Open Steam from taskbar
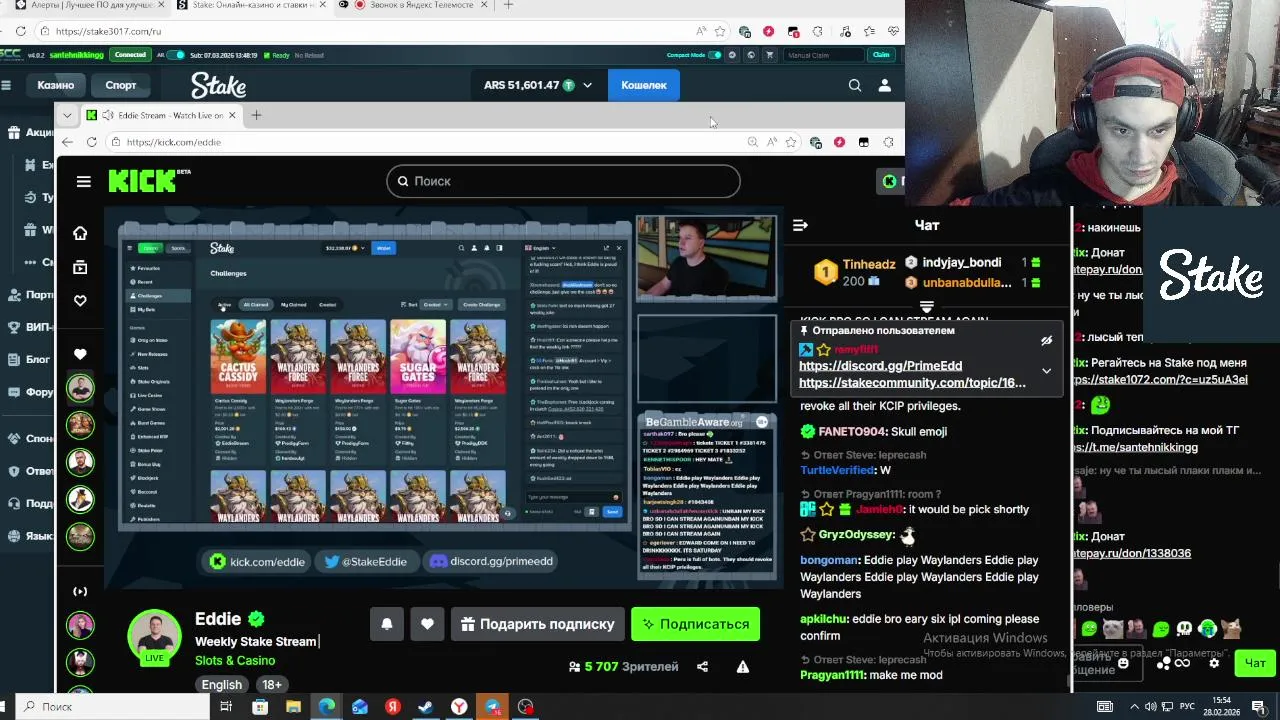 click(x=425, y=707)
